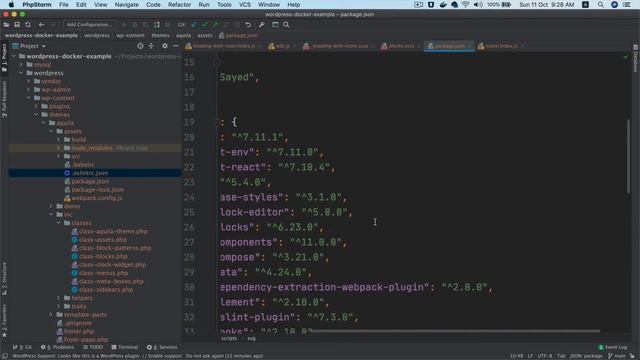This screenshot has width=640, height=360.
Task: Switch to heading-with-icon/index.js tab
Action: 224,46
